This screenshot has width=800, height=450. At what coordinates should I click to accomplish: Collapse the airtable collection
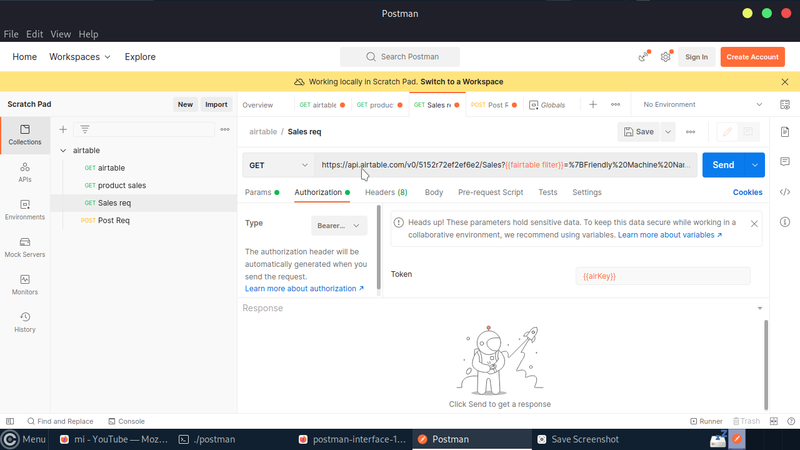tap(63, 151)
